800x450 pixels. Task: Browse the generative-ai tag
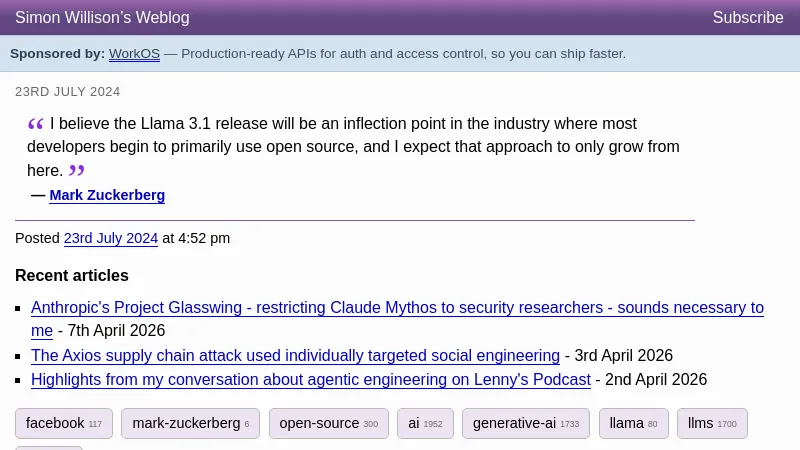525,423
